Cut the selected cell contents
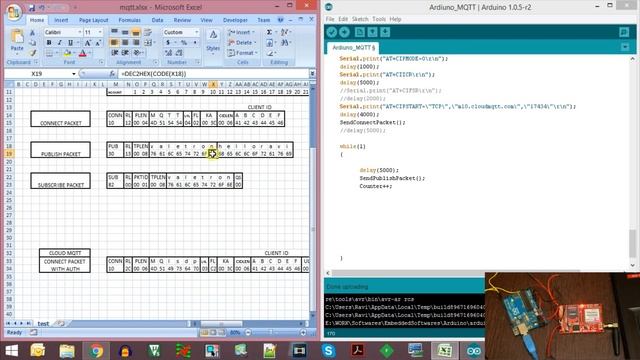Viewport: 640px width, 360px height. 33,33
